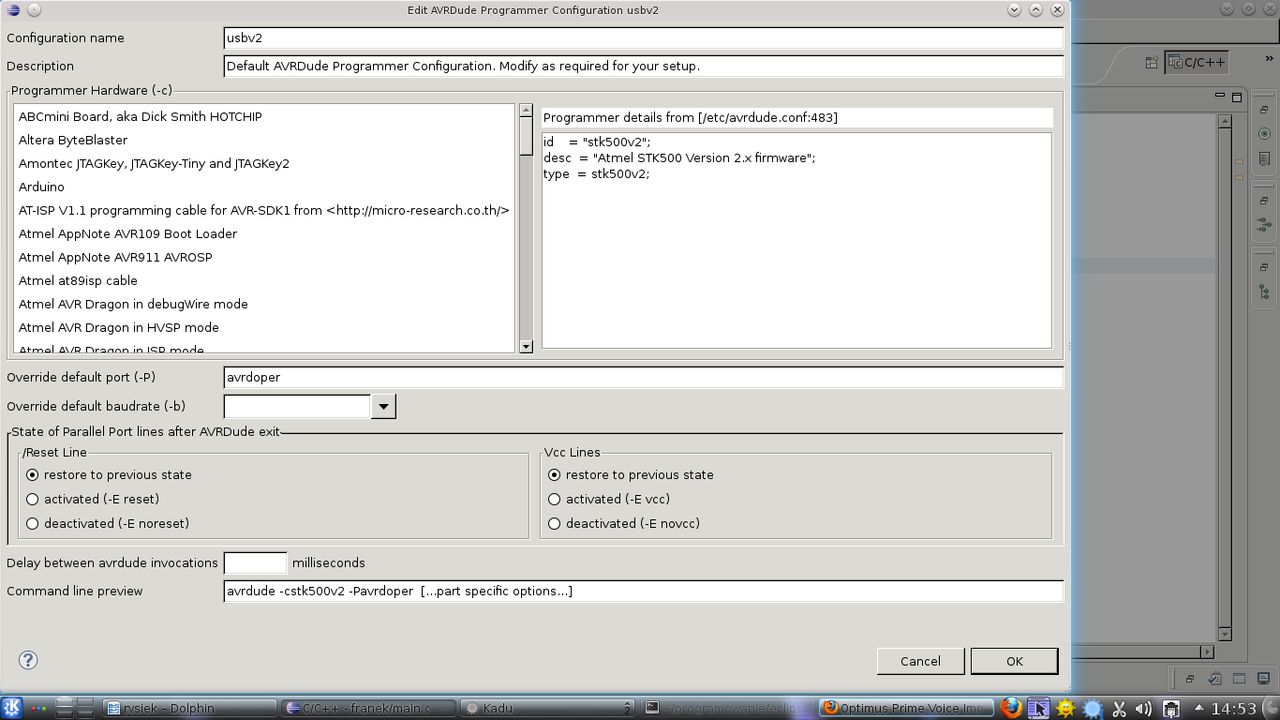Viewport: 1280px width, 720px height.
Task: Click the Description text field
Action: 643,66
